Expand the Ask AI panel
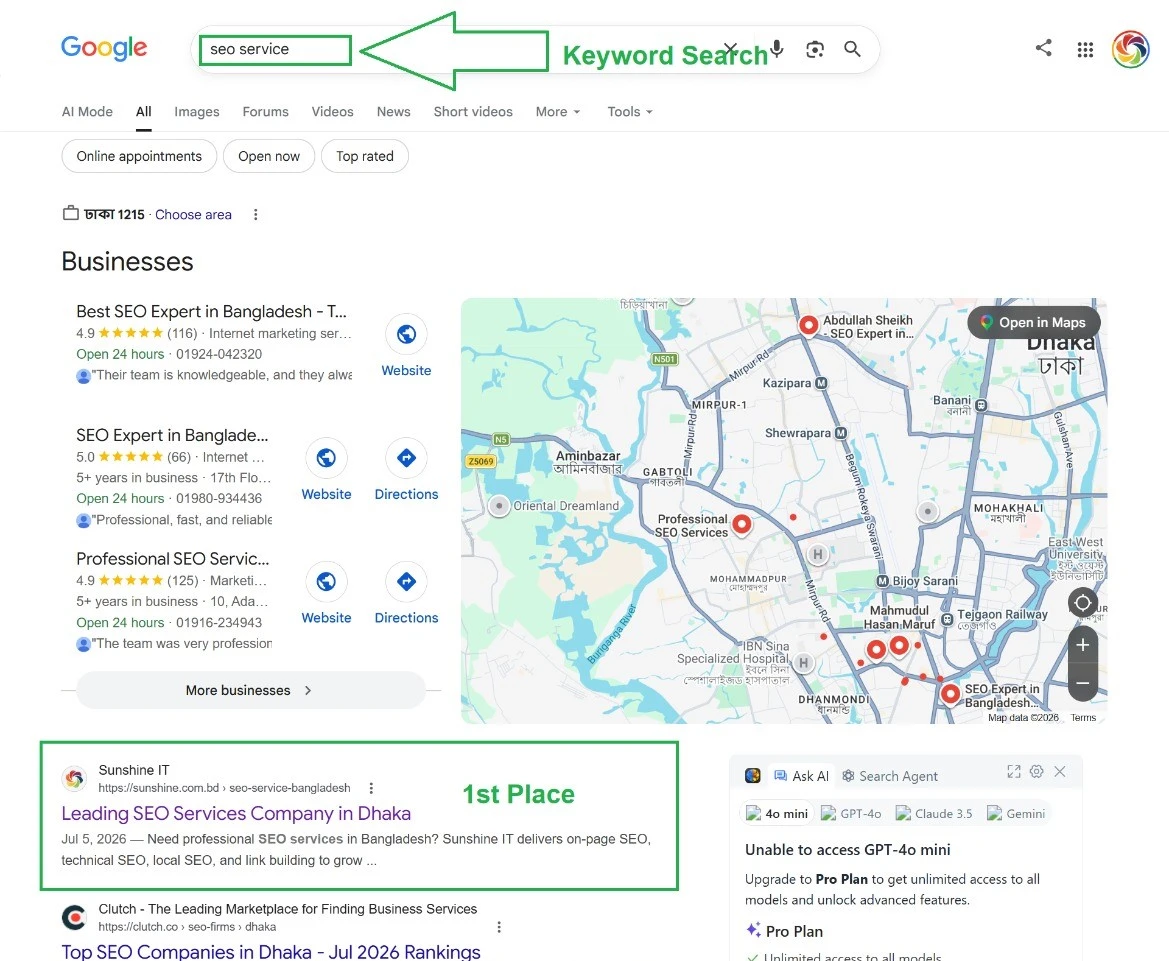Image resolution: width=1169 pixels, height=961 pixels. coord(1014,772)
